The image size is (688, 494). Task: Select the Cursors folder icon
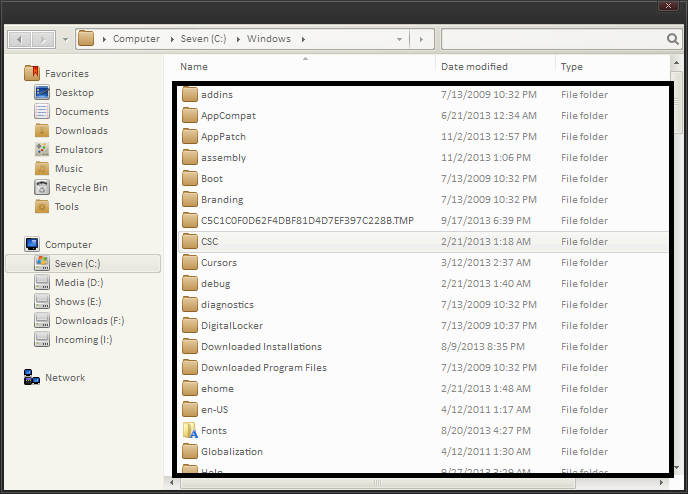190,262
